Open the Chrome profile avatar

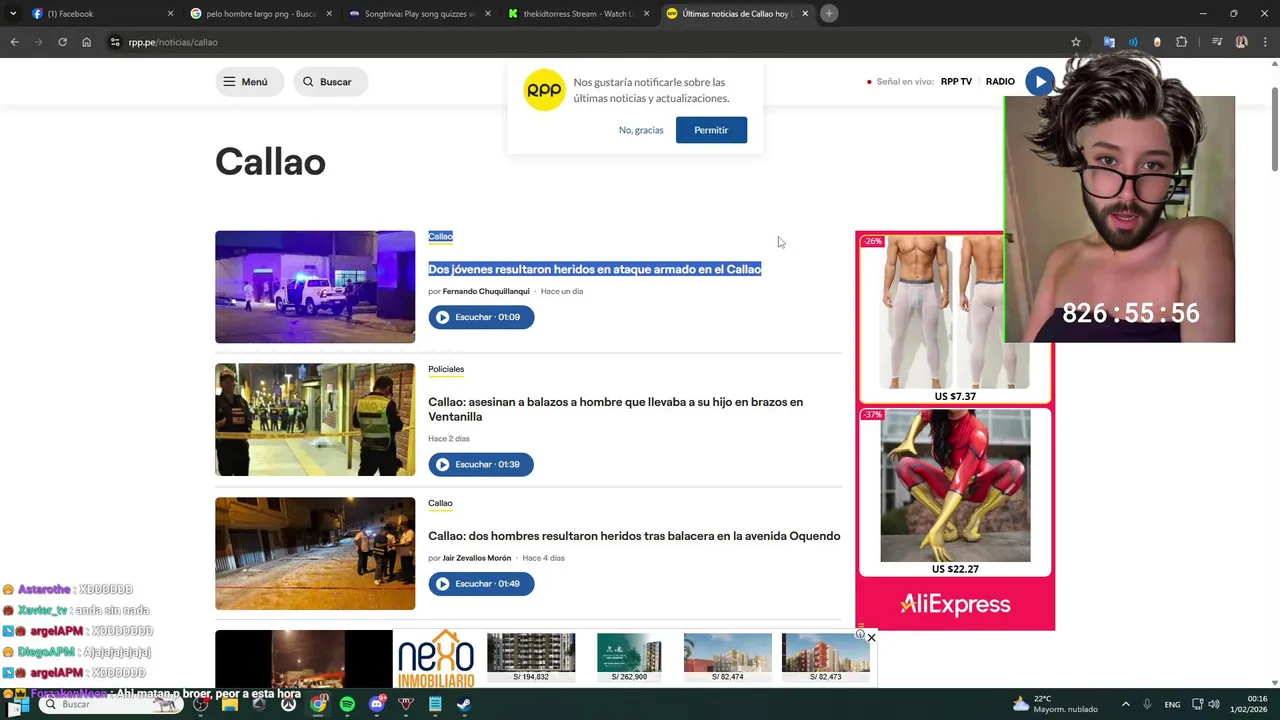coord(1241,42)
